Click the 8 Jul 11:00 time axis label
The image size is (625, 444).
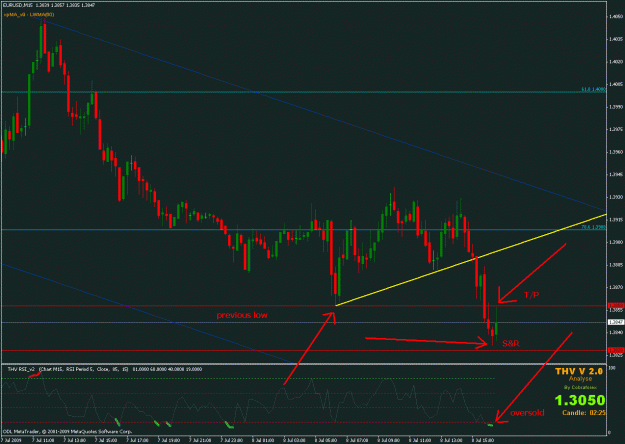click(x=419, y=440)
